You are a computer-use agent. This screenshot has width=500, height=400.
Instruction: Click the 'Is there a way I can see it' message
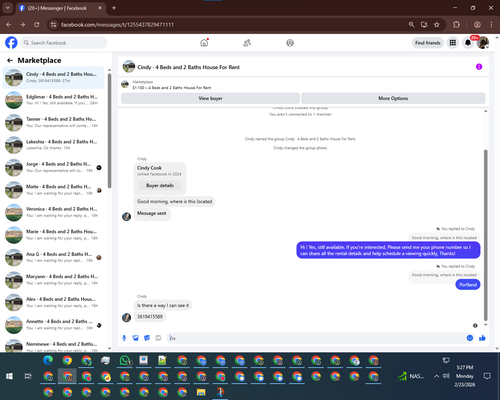coord(163,305)
